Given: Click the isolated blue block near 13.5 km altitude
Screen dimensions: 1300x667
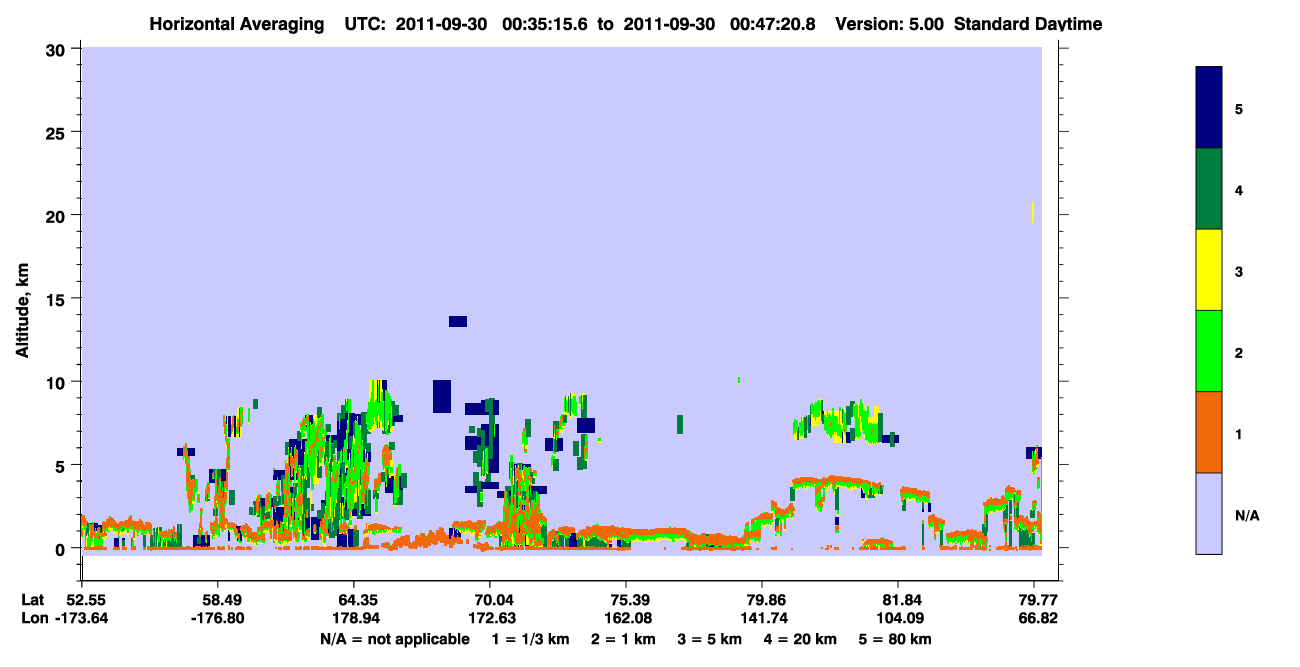Looking at the screenshot, I should pyautogui.click(x=458, y=321).
